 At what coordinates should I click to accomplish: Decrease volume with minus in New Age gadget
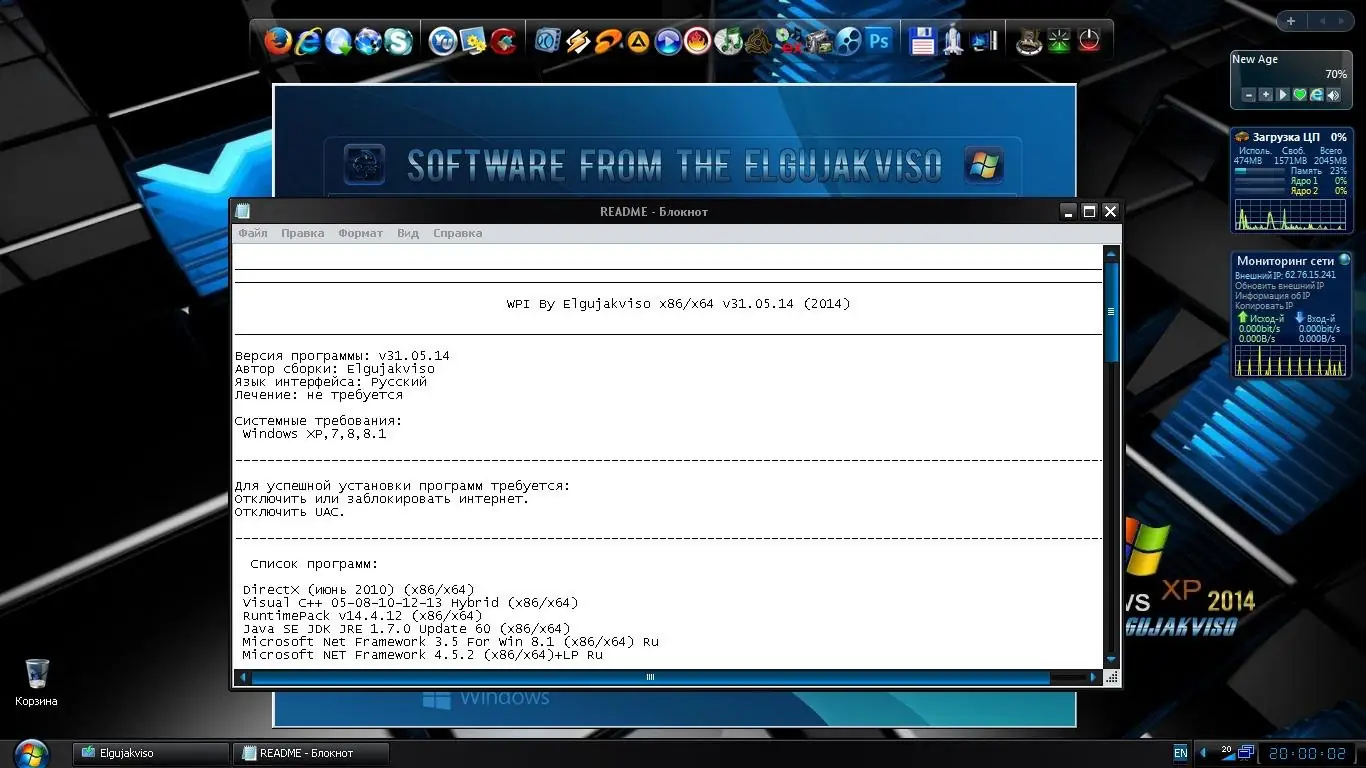click(x=1249, y=95)
